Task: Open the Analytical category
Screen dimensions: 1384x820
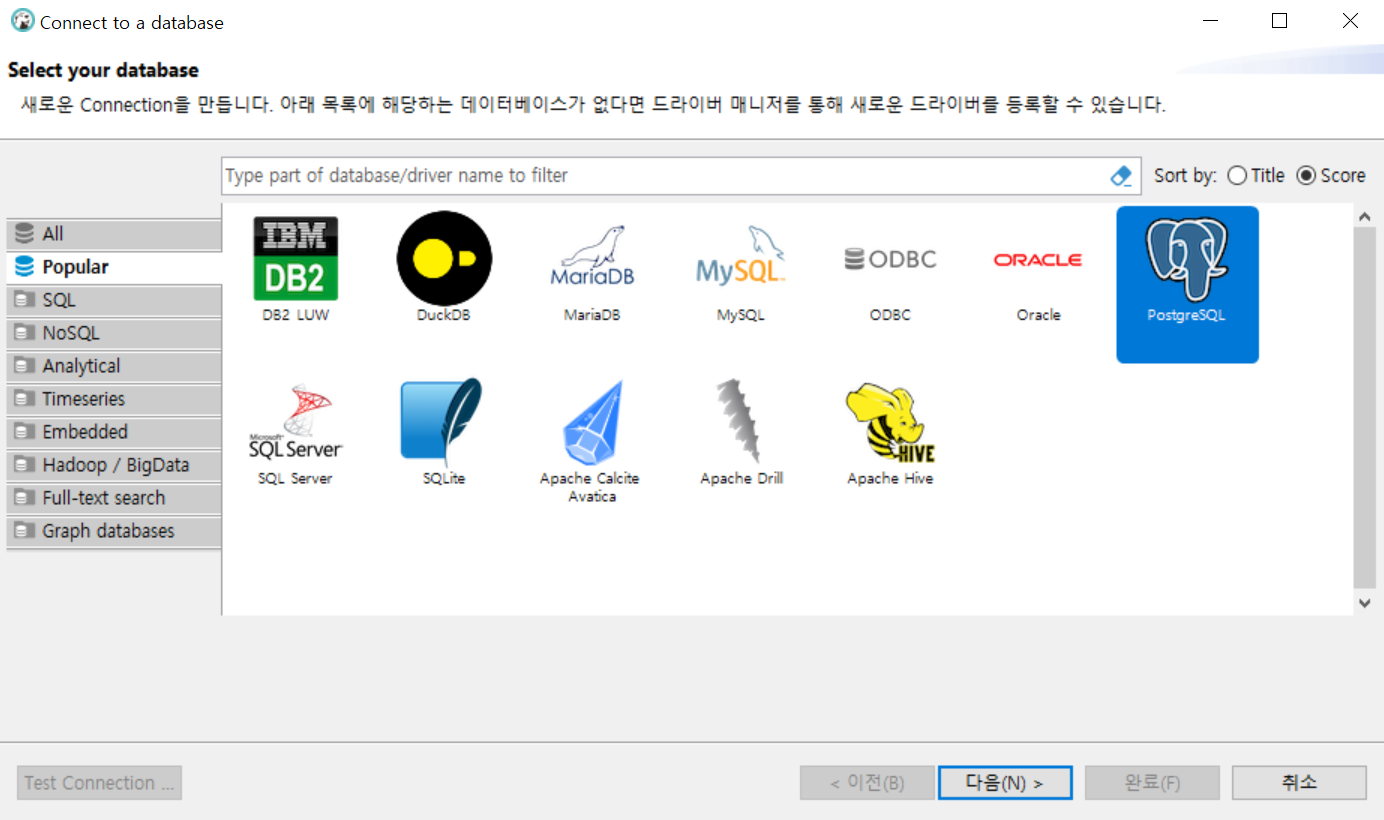Action: tap(114, 366)
